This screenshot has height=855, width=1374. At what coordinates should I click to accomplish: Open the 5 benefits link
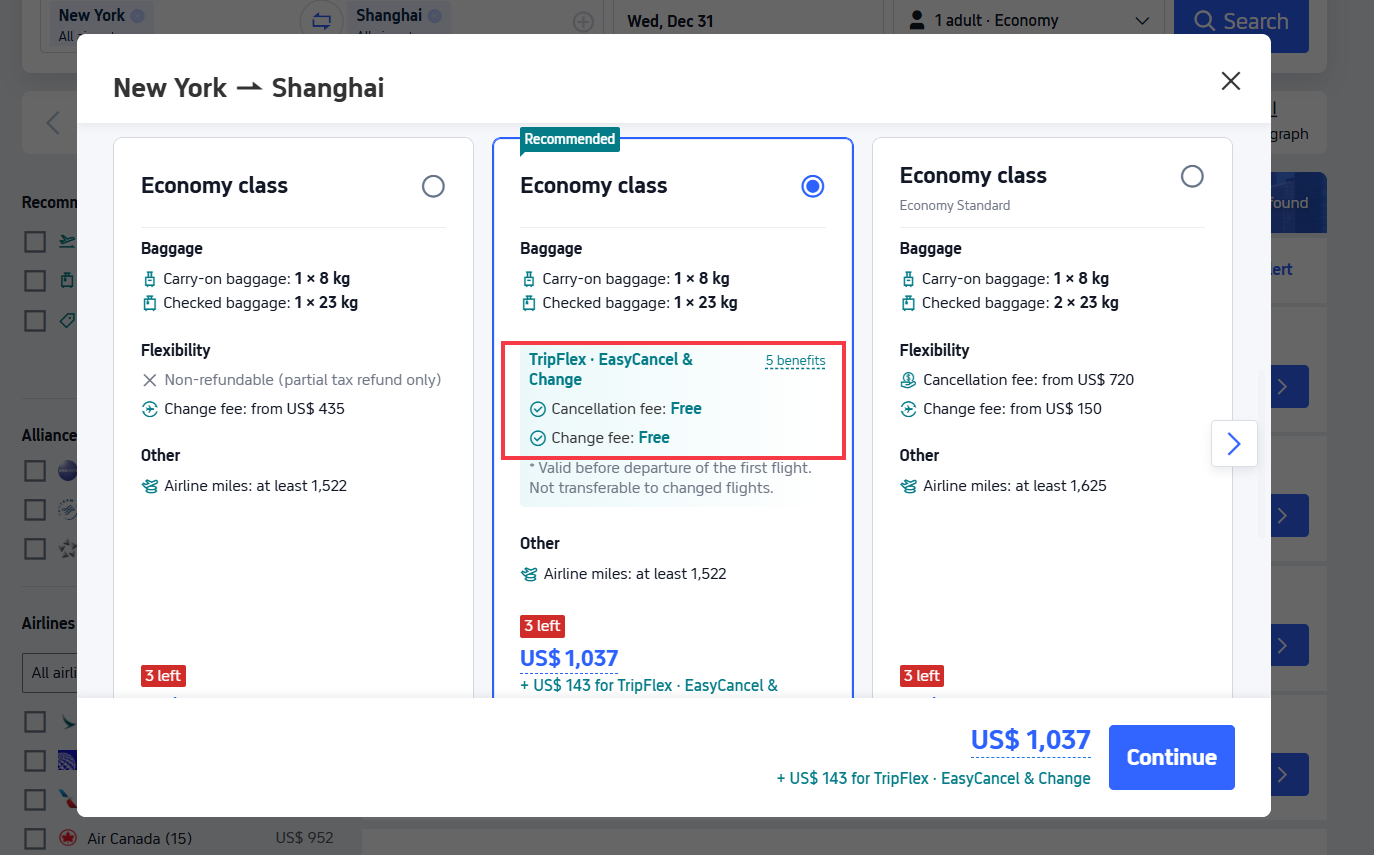(795, 360)
